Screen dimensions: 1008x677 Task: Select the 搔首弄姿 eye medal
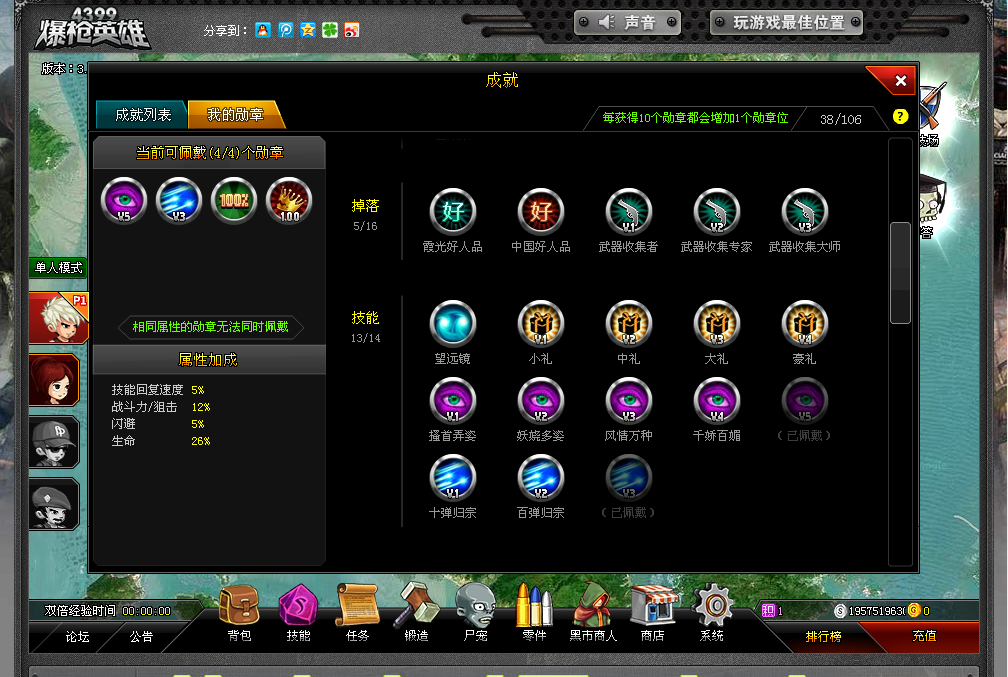(453, 401)
